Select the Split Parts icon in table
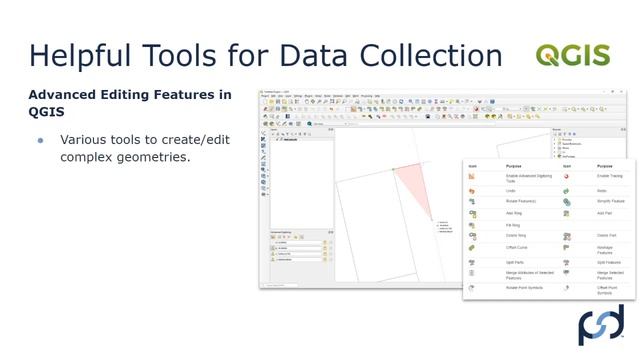 click(x=472, y=262)
